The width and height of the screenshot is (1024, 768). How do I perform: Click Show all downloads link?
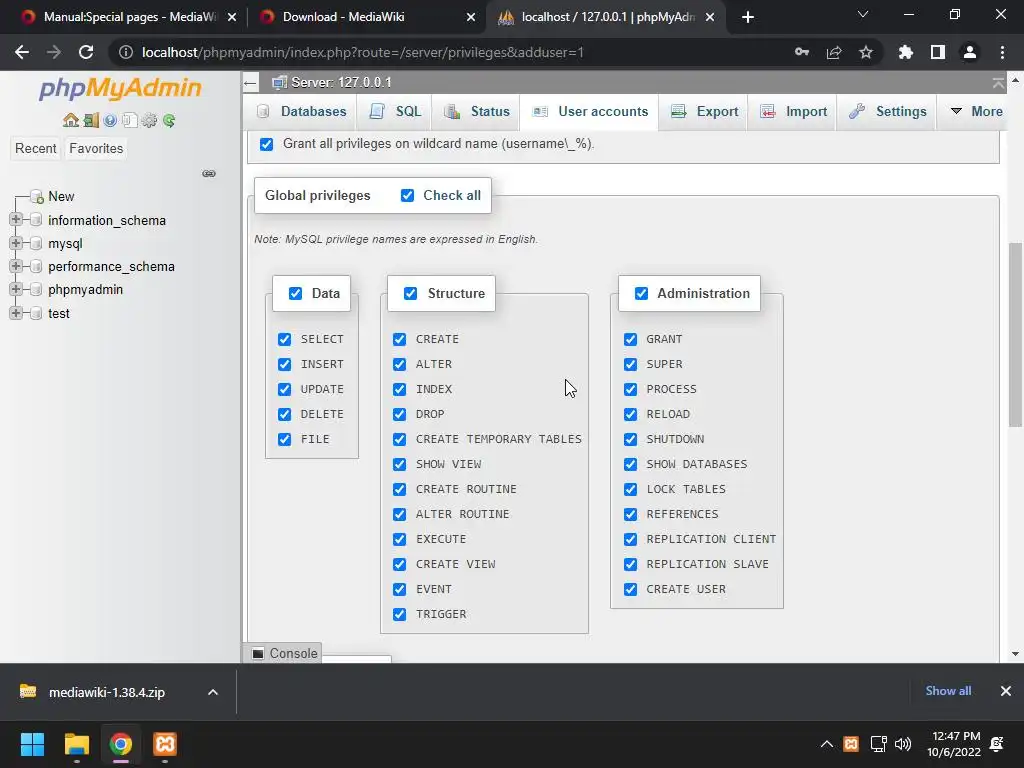pyautogui.click(x=948, y=691)
